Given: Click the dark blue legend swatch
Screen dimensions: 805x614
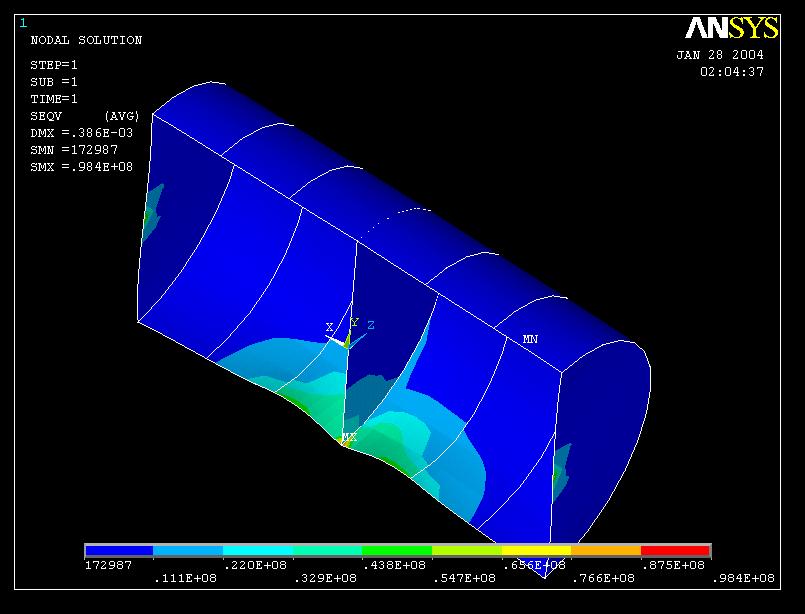Looking at the screenshot, I should tap(119, 550).
